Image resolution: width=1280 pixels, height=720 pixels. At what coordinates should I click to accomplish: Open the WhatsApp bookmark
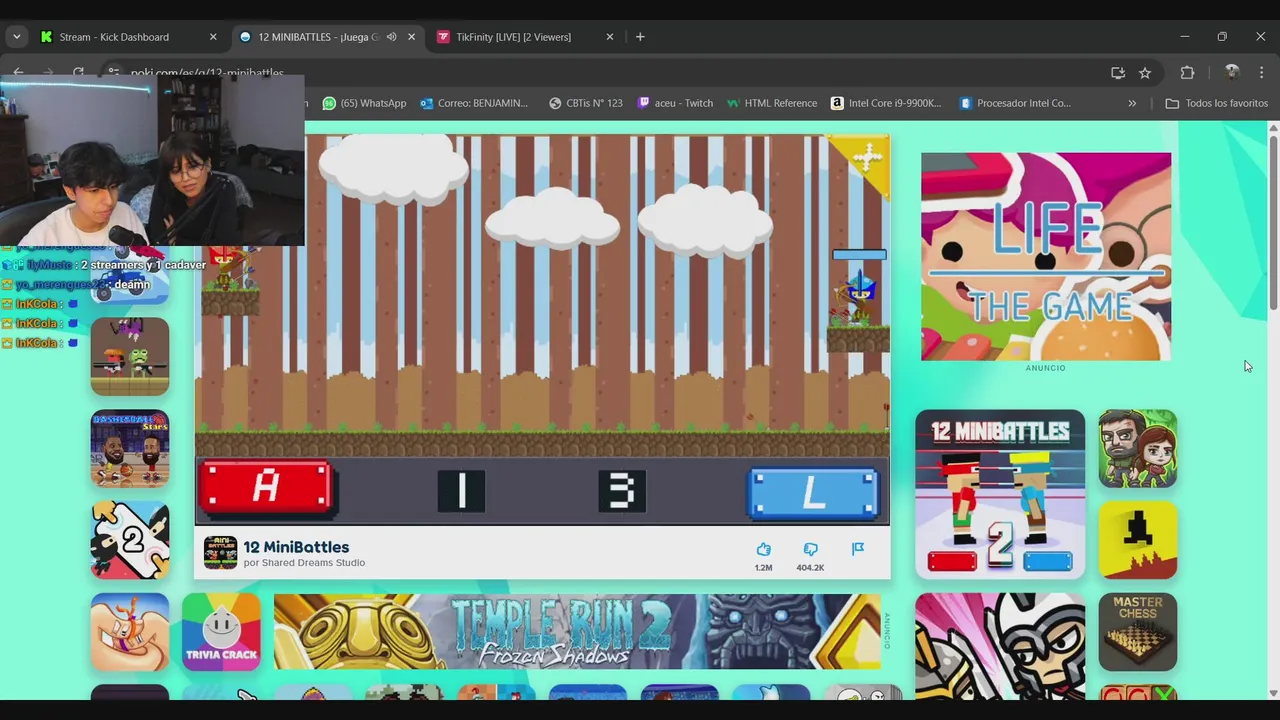point(364,103)
